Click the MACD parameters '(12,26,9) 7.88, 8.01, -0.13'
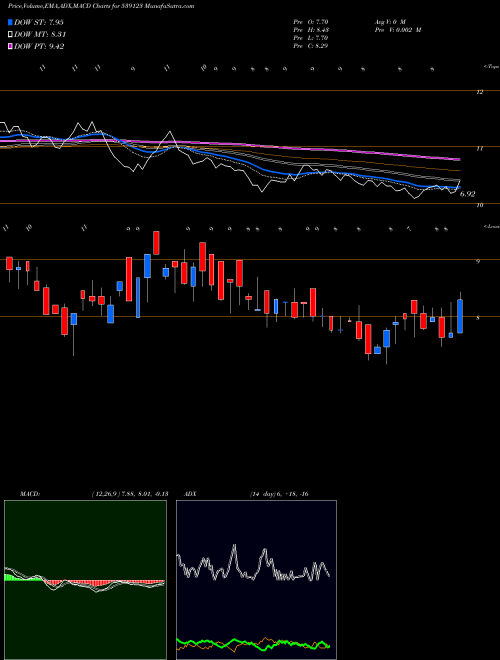The image size is (500, 660). click(x=130, y=494)
